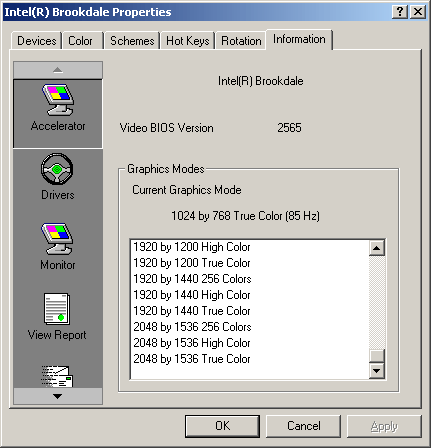The width and height of the screenshot is (431, 448).
Task: Click the Intel(R) Brookdale heading text
Action: coord(261,81)
